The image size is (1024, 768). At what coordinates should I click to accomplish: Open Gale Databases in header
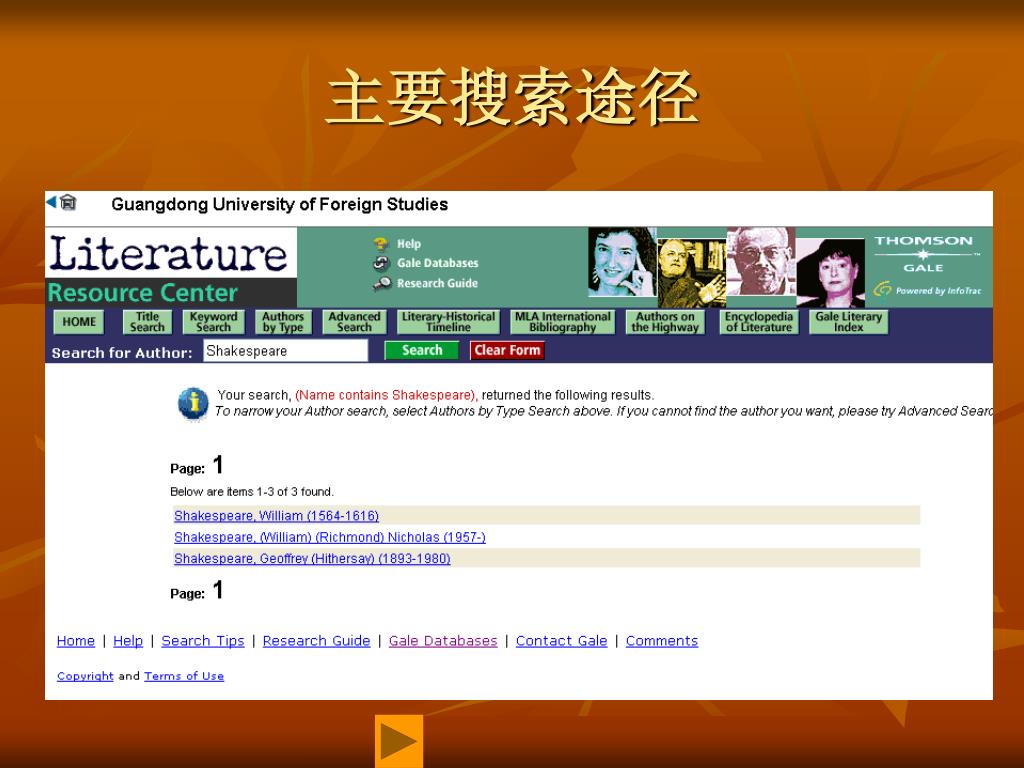(438, 263)
